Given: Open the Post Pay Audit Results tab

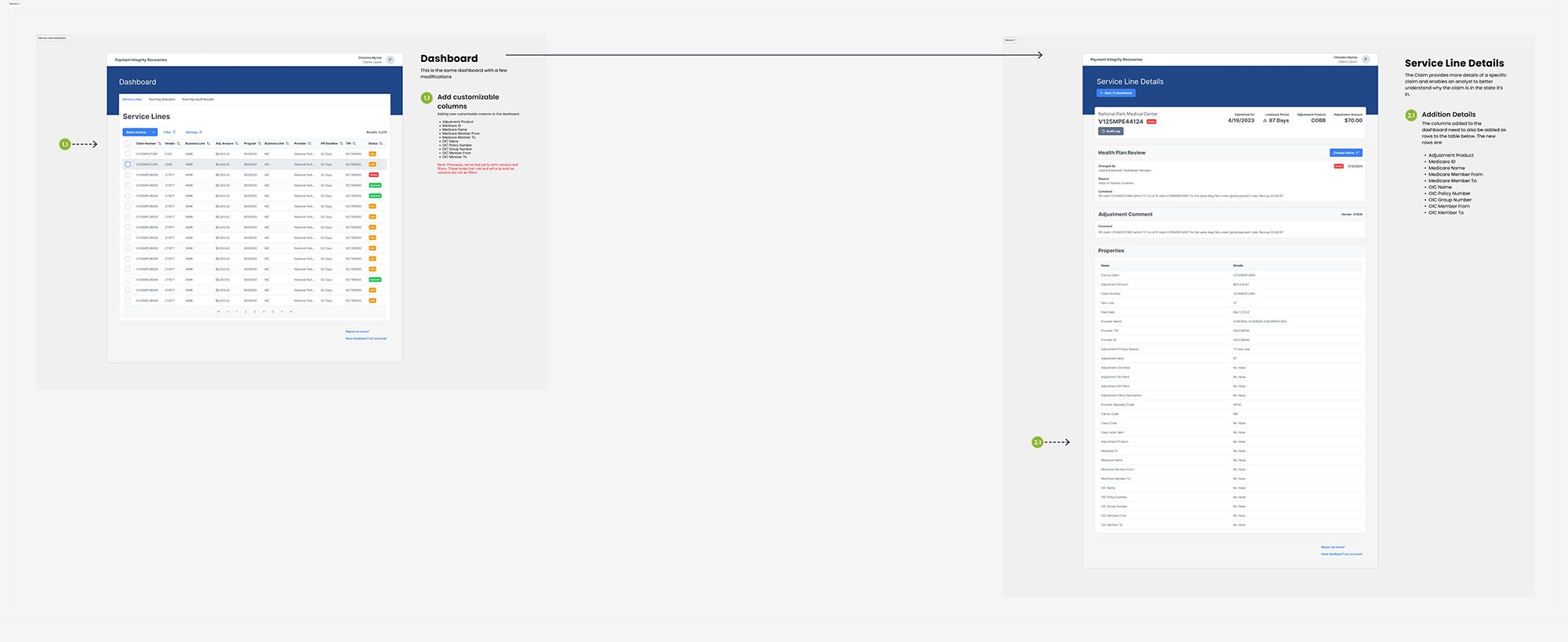Looking at the screenshot, I should tap(198, 100).
